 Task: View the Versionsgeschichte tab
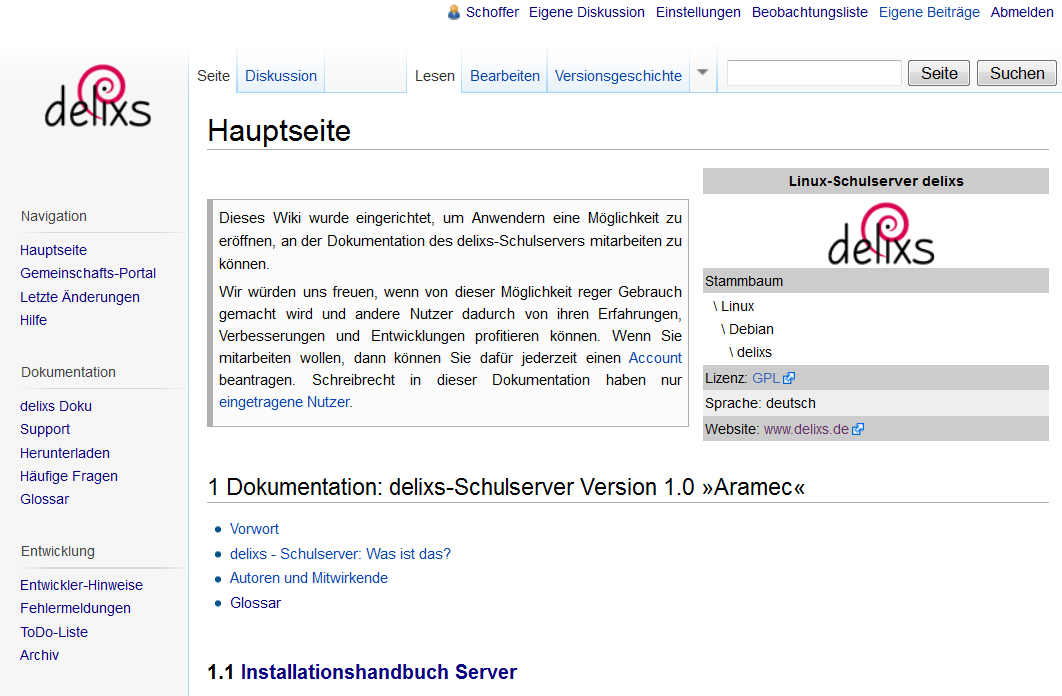620,75
